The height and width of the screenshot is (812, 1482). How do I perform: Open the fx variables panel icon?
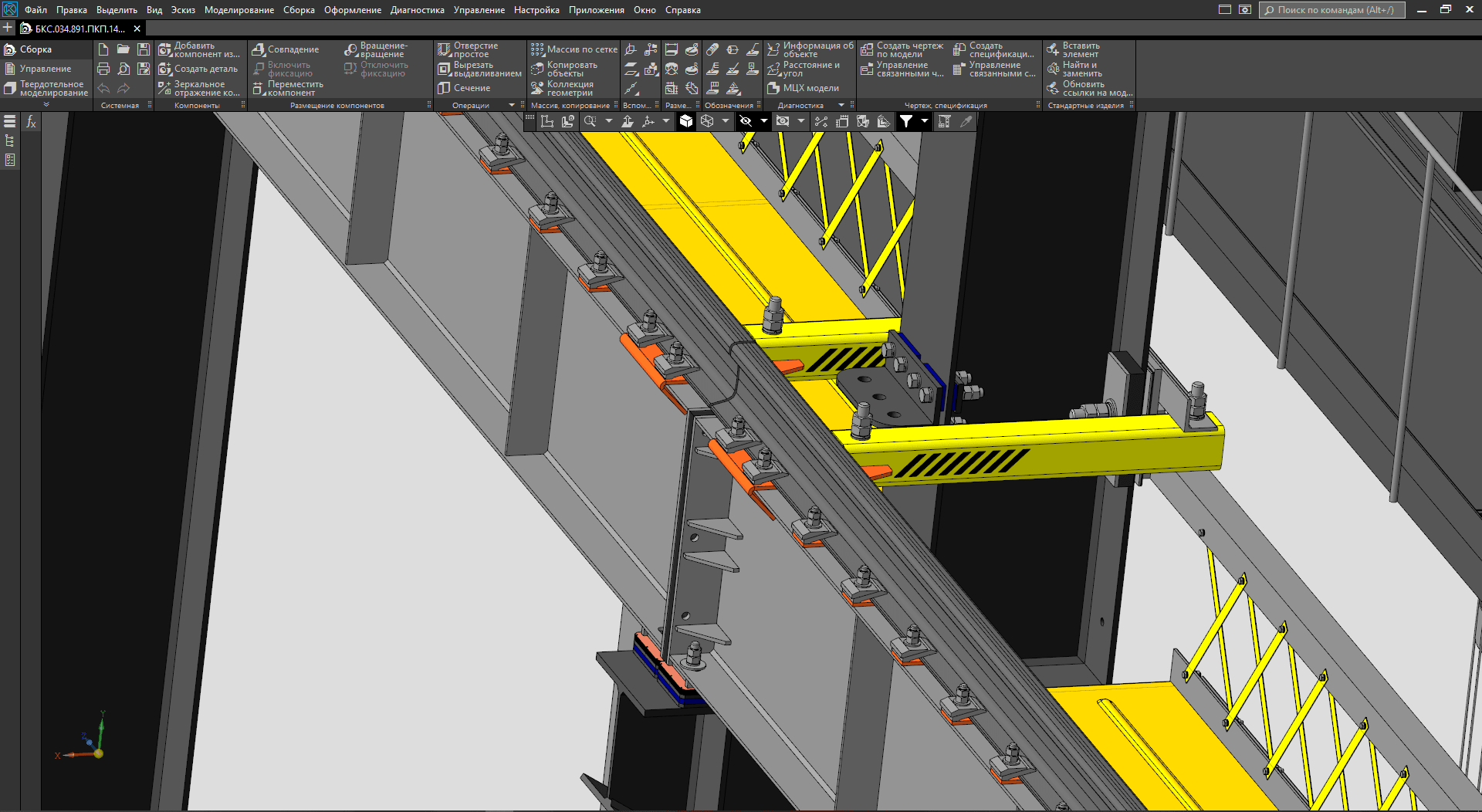(x=31, y=122)
